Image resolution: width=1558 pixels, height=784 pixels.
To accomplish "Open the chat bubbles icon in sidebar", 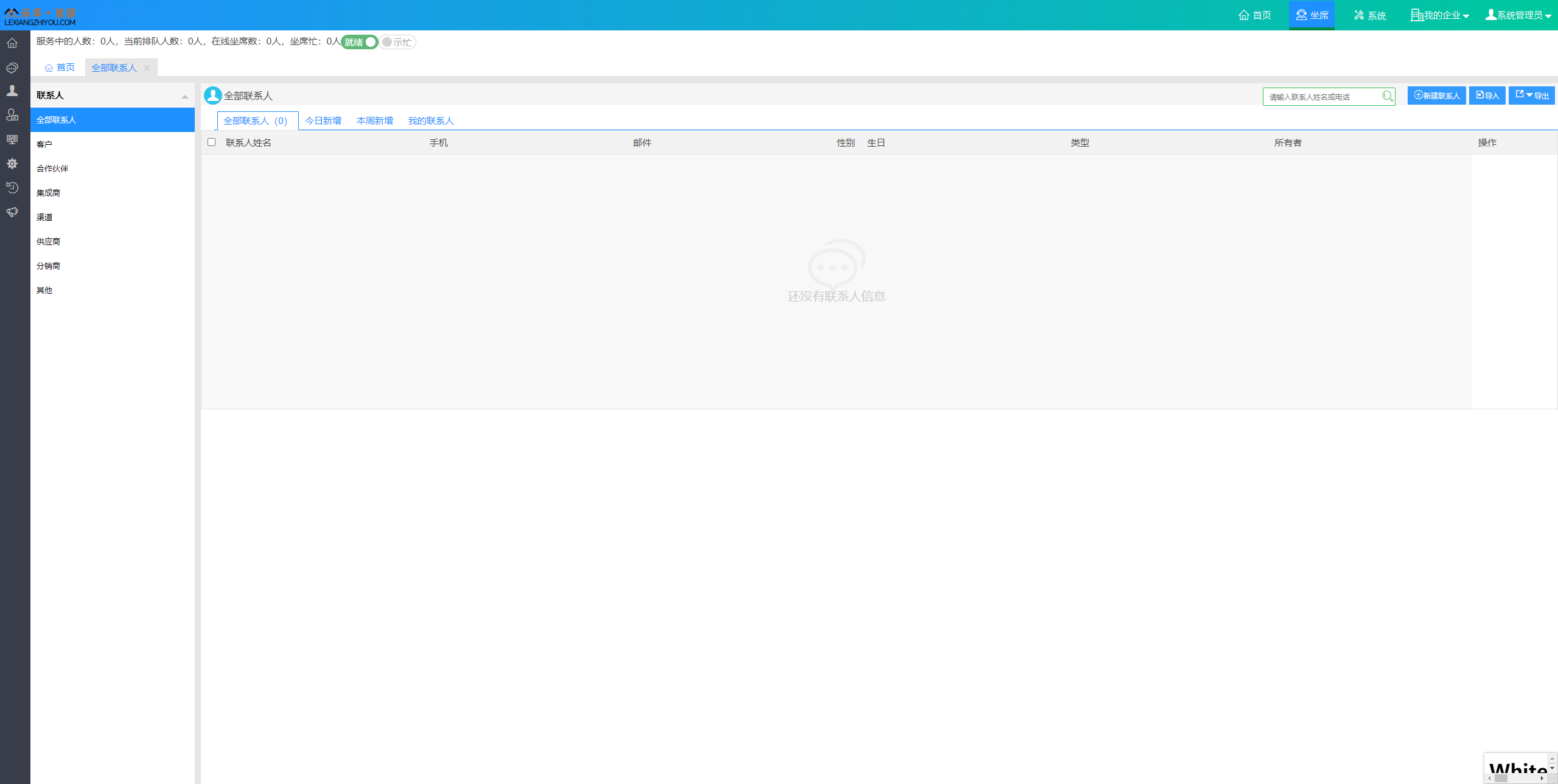I will [x=12, y=68].
